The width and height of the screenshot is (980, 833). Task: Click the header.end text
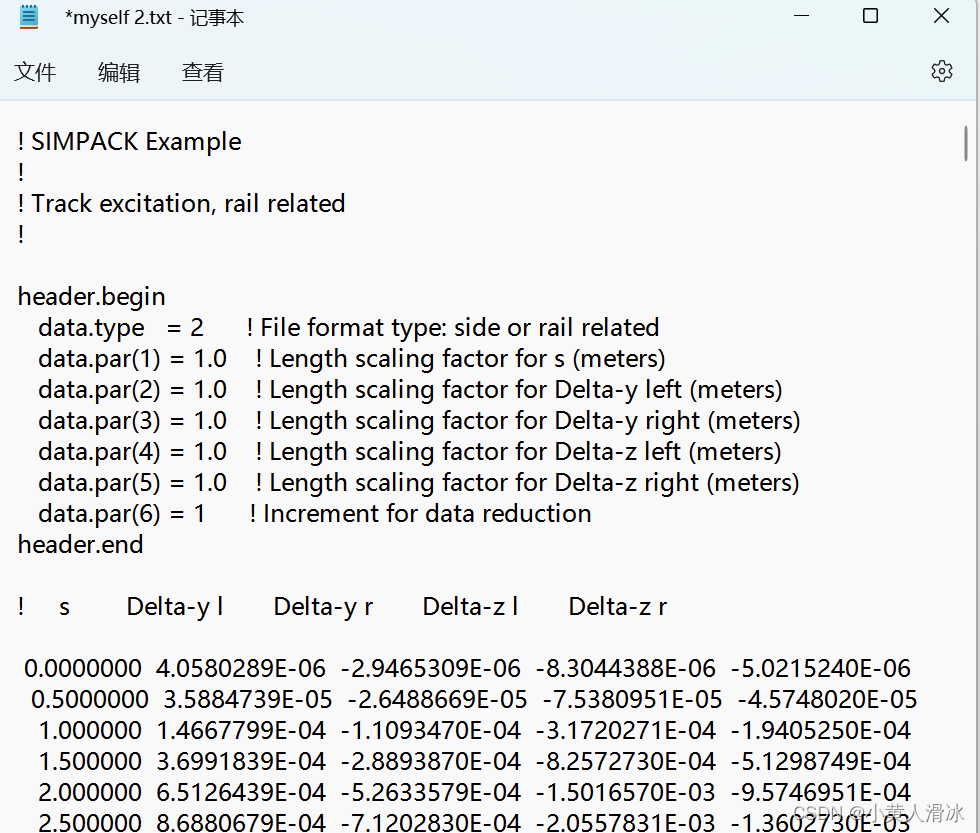pyautogui.click(x=80, y=545)
